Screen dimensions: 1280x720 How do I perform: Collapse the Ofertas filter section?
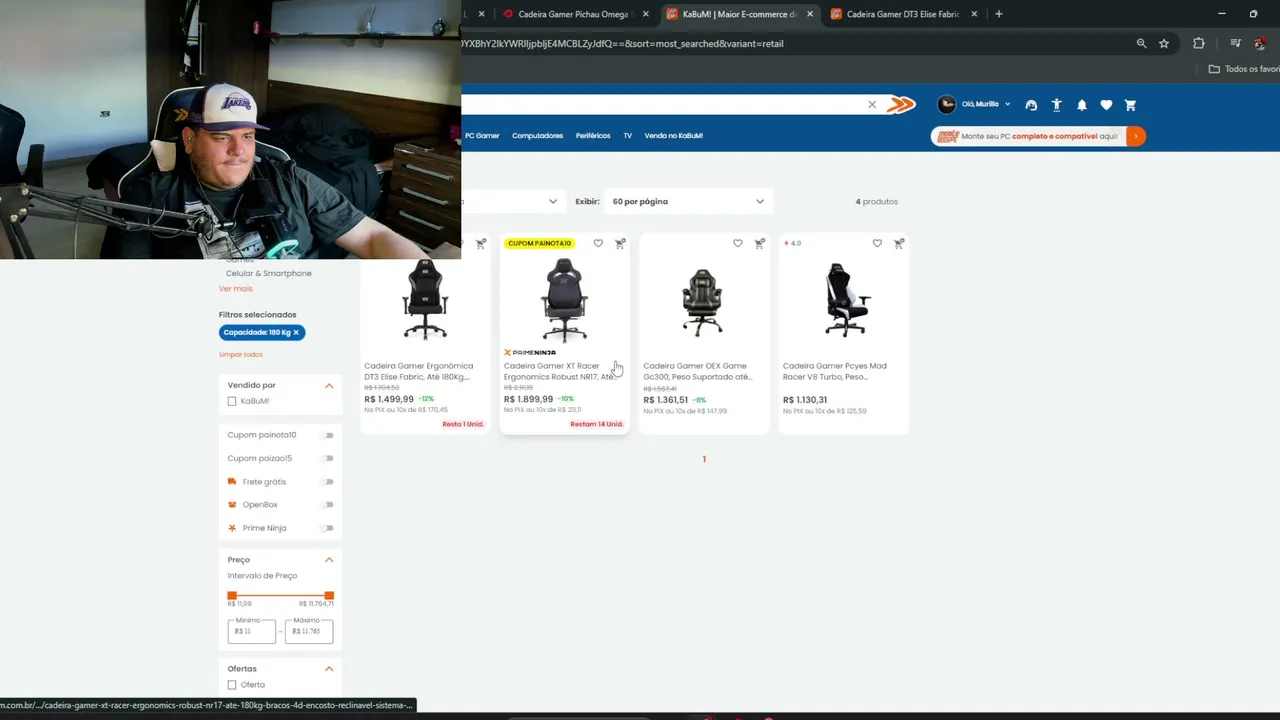(x=329, y=668)
